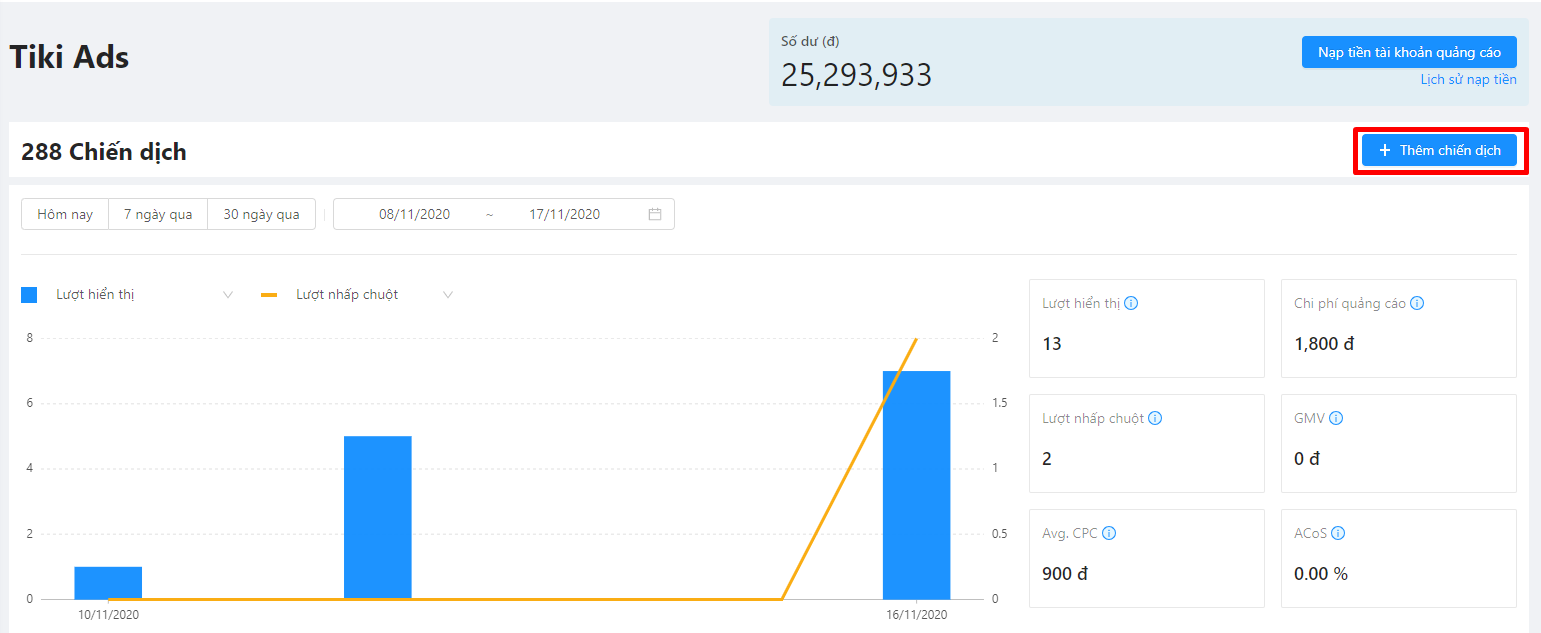Click end date field 17/11/2020
The height and width of the screenshot is (633, 1541).
tap(564, 214)
